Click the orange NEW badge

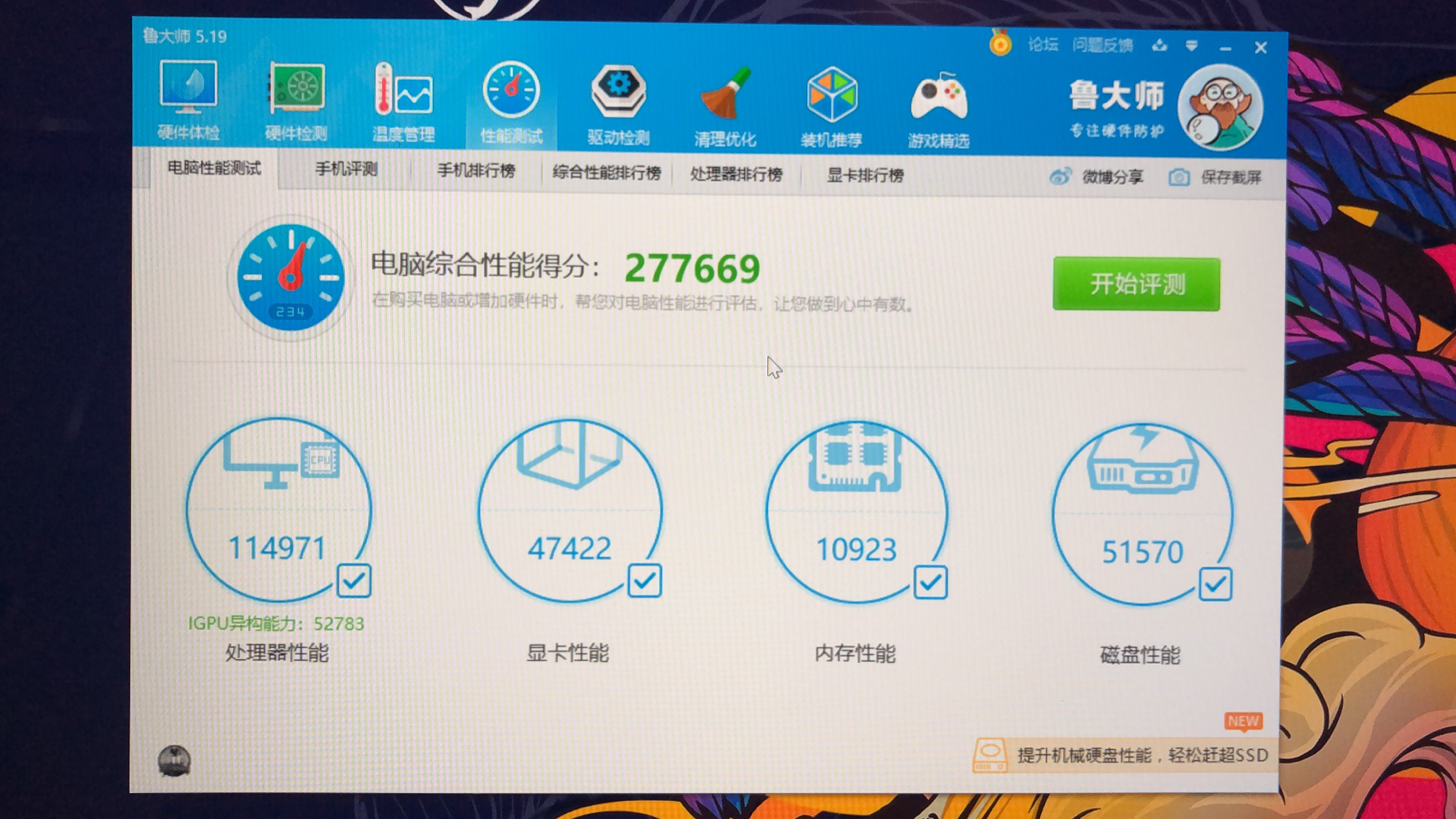(1243, 721)
